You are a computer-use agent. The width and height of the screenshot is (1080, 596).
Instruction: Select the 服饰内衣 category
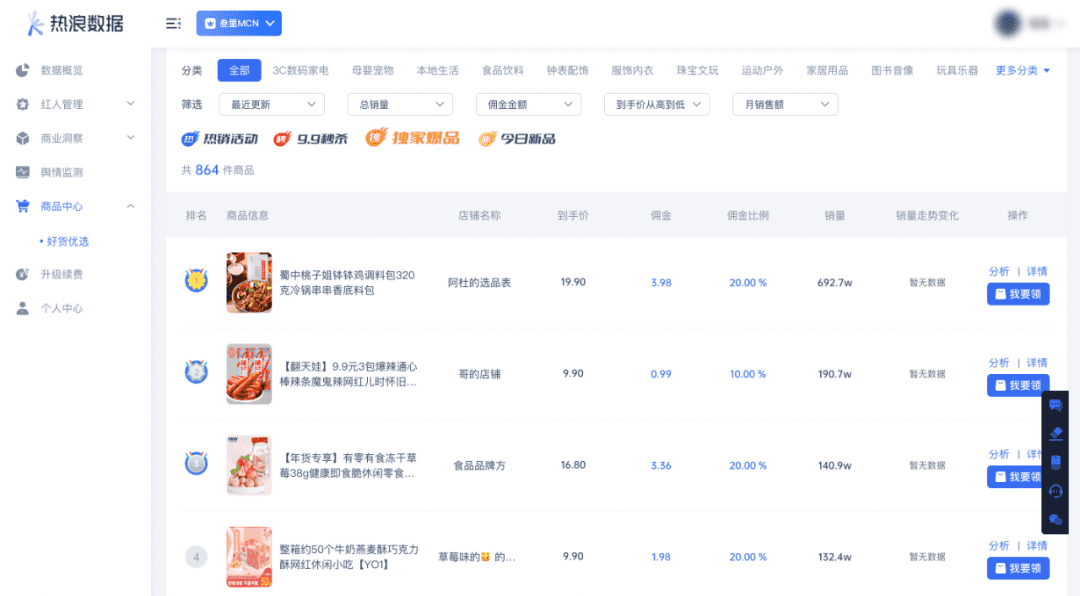tap(632, 70)
